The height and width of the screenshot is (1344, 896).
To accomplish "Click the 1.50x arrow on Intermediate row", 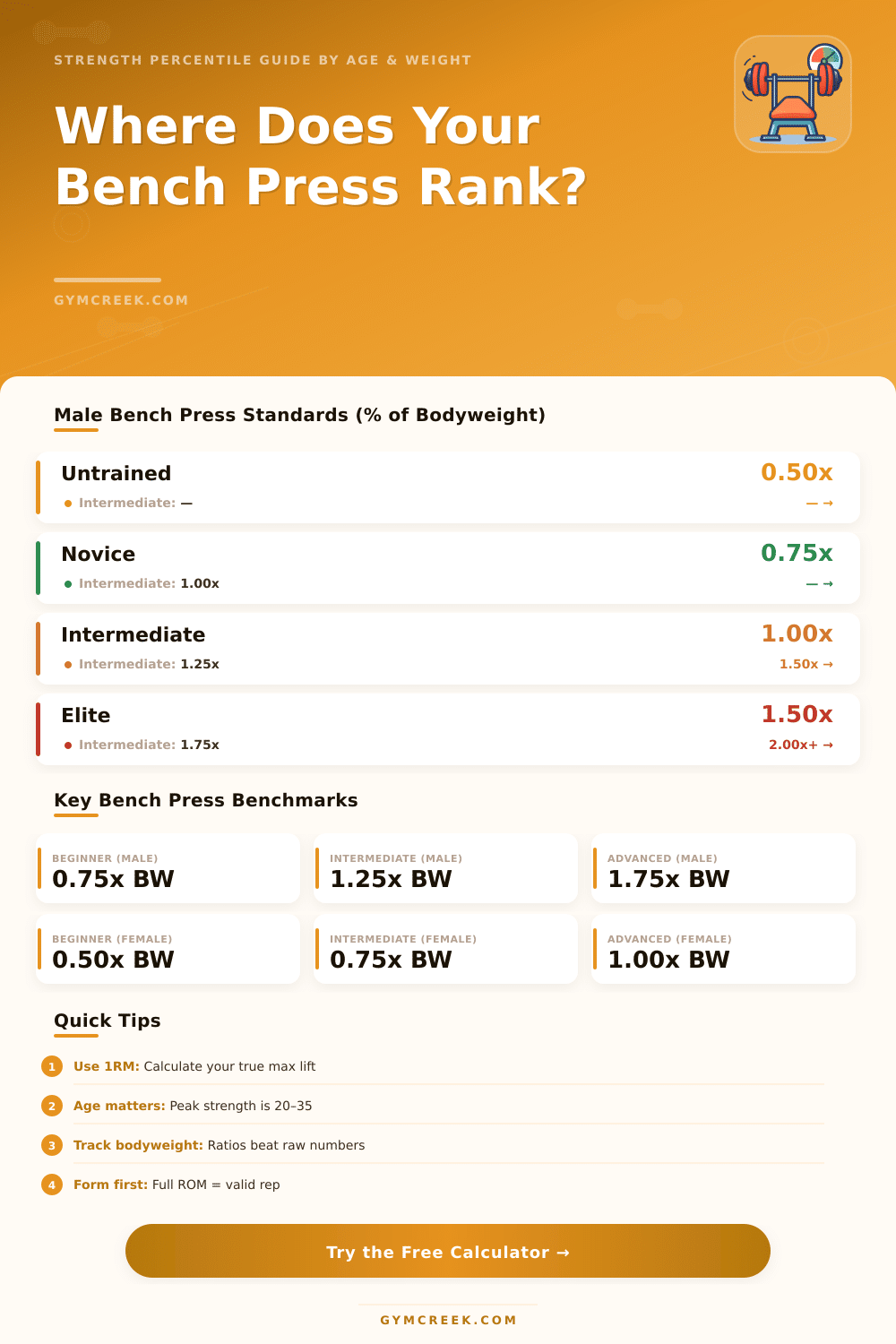I will point(806,664).
